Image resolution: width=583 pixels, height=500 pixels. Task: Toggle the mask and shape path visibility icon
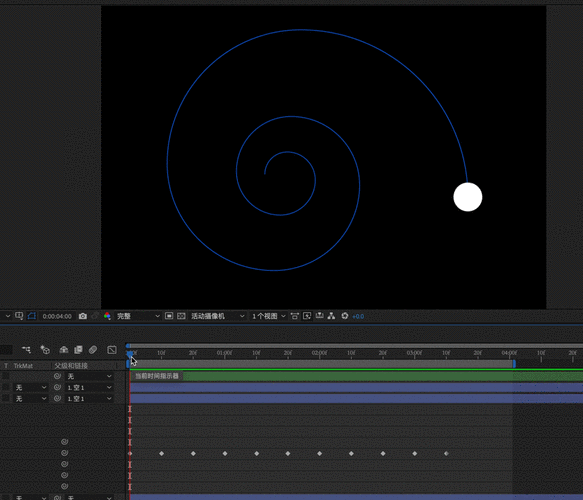(32, 316)
